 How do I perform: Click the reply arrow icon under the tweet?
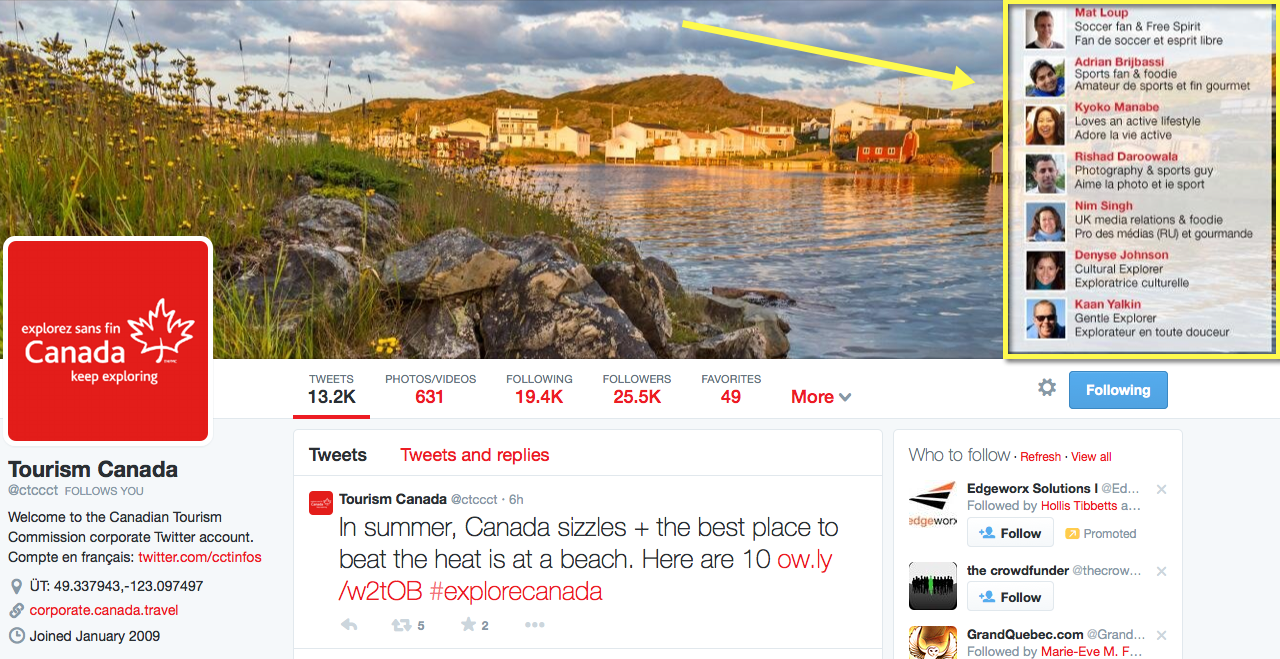(x=349, y=625)
